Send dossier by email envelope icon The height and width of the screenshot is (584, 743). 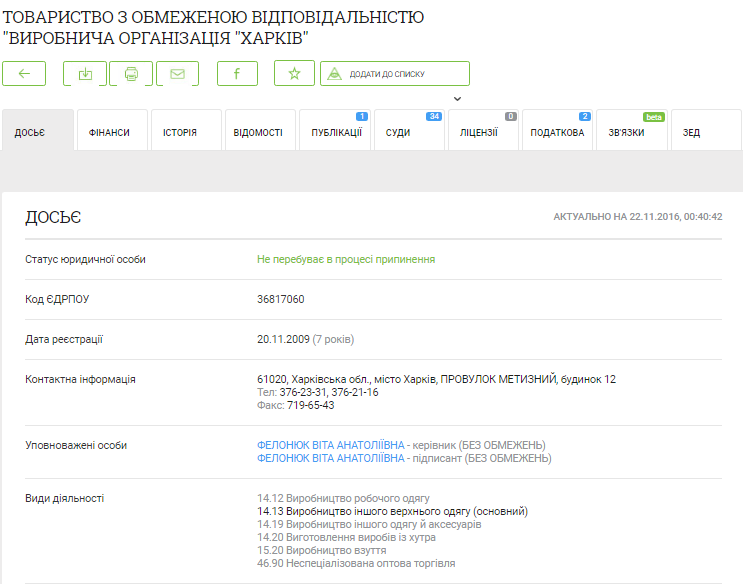click(177, 74)
